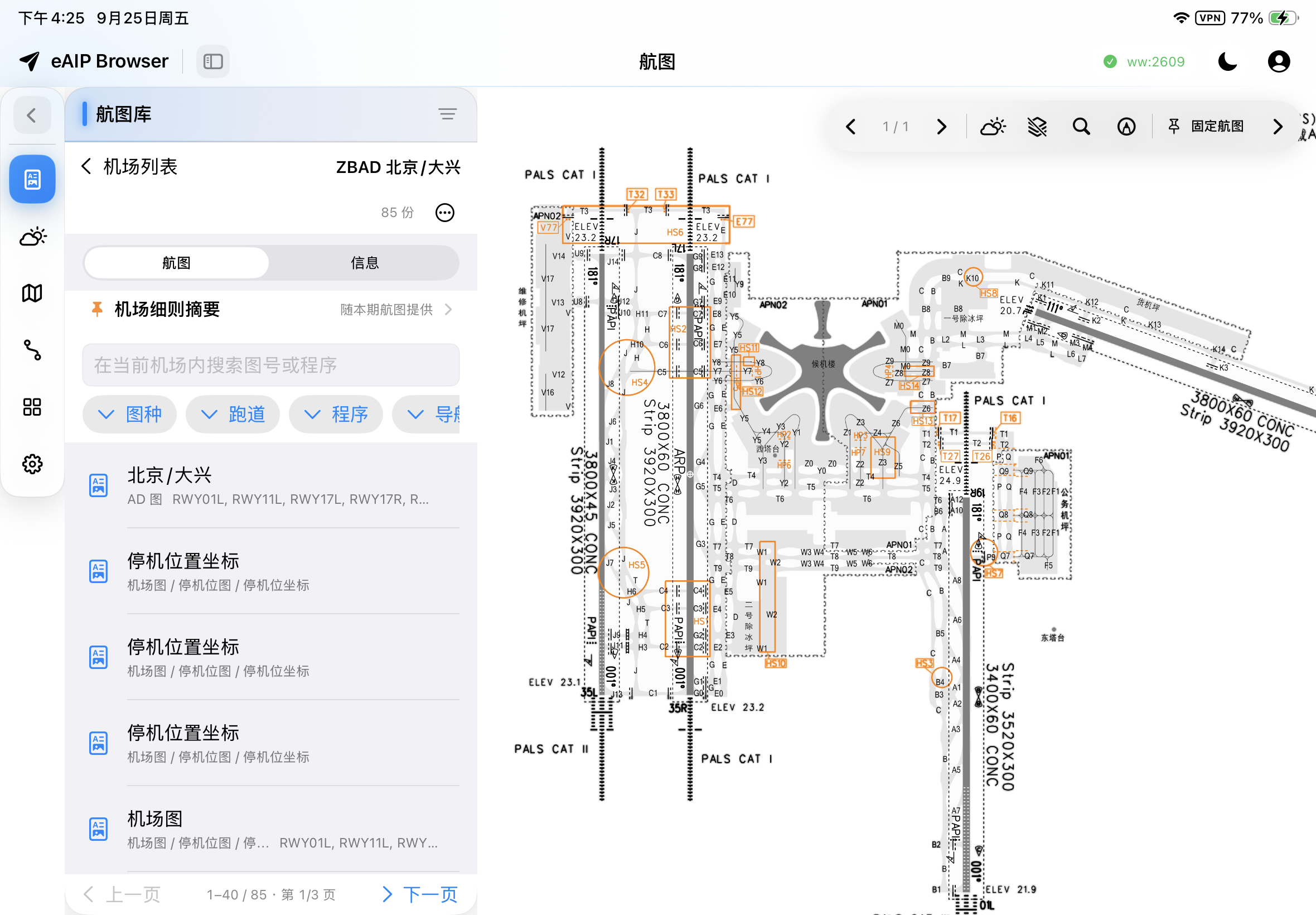Viewport: 1316px width, 915px height.
Task: Toggle chart layers icon
Action: [1037, 127]
